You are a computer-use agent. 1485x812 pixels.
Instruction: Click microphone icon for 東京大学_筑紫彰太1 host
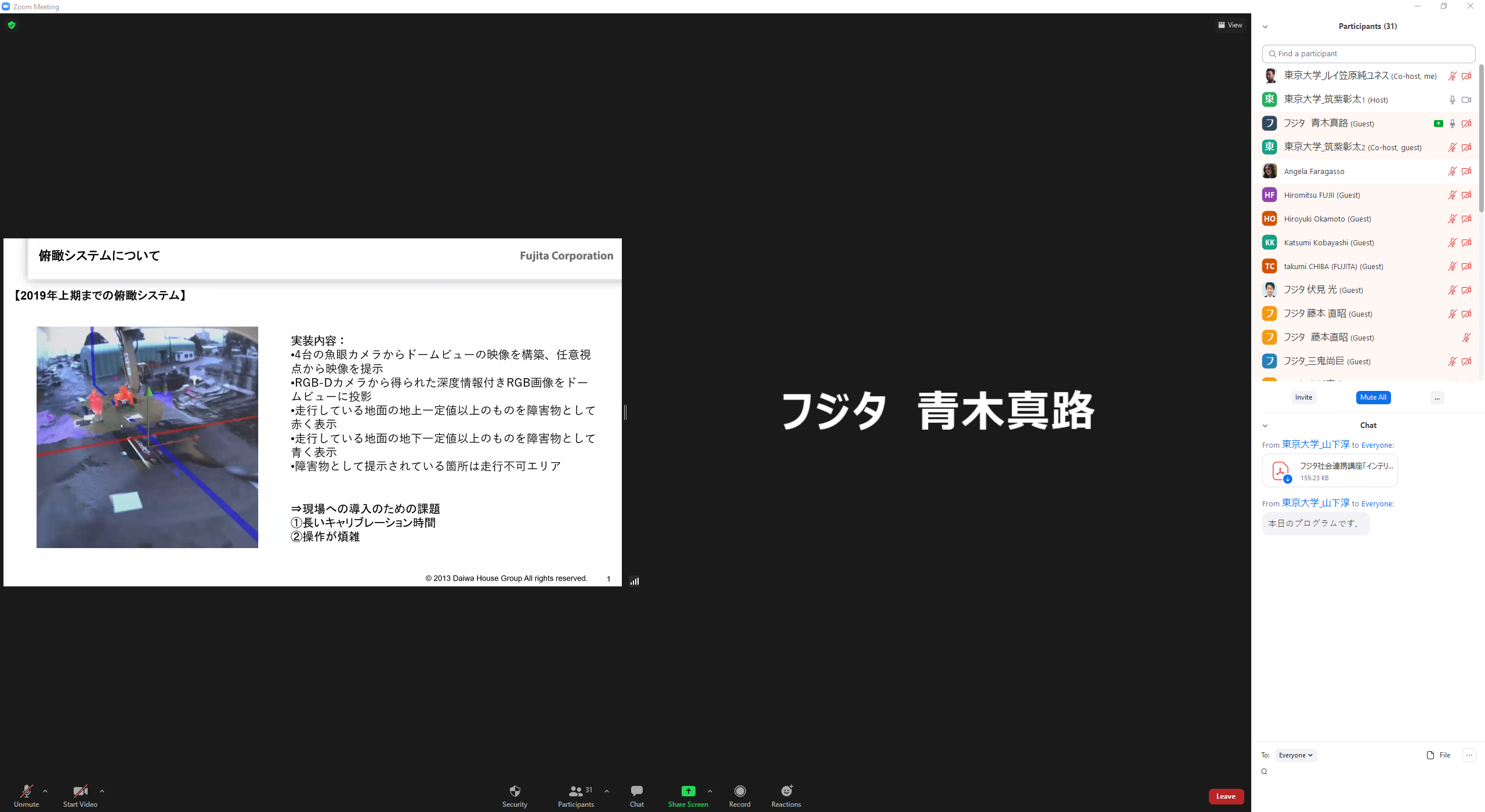pyautogui.click(x=1452, y=100)
